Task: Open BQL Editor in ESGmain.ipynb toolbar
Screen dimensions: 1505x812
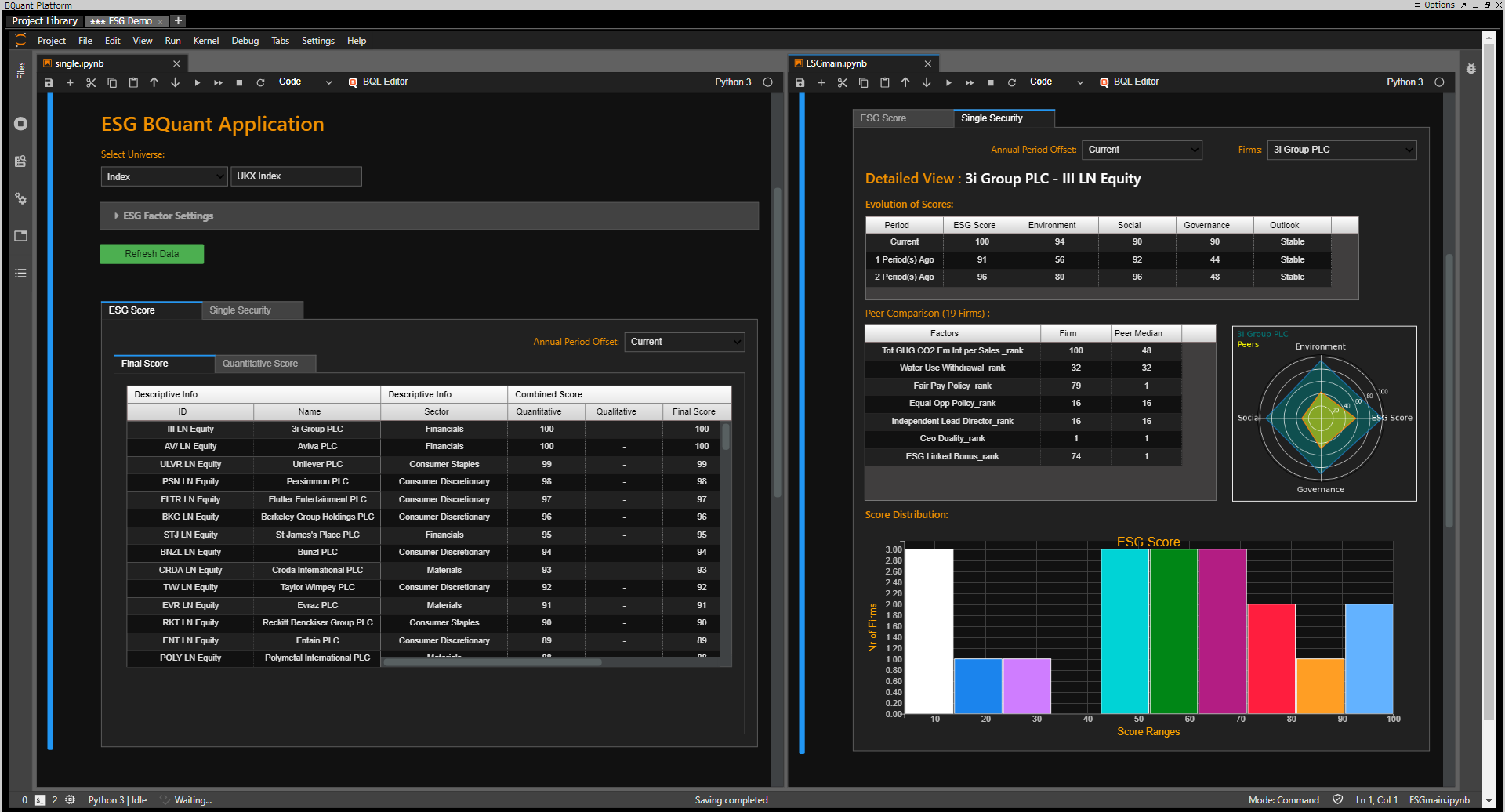Action: pyautogui.click(x=1130, y=82)
